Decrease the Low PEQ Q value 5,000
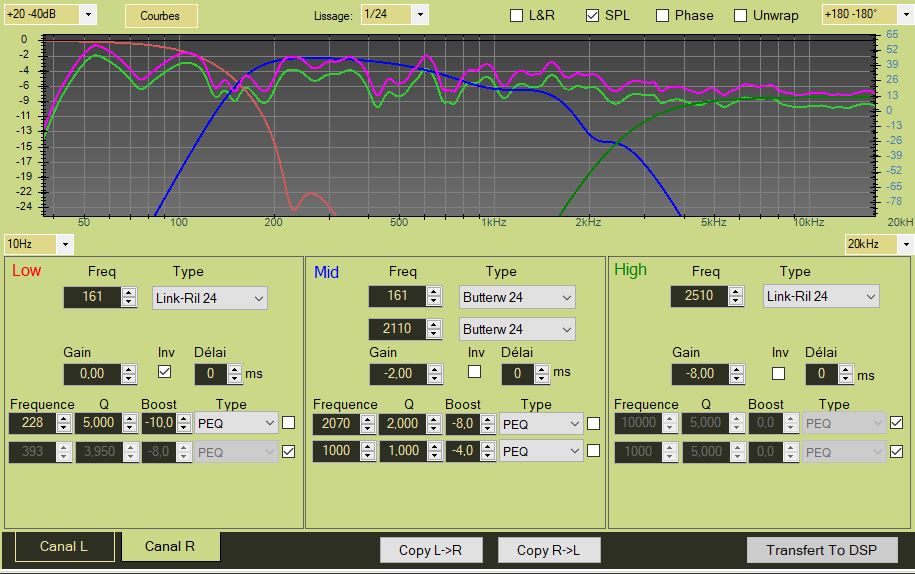This screenshot has width=915, height=574. pos(131,427)
